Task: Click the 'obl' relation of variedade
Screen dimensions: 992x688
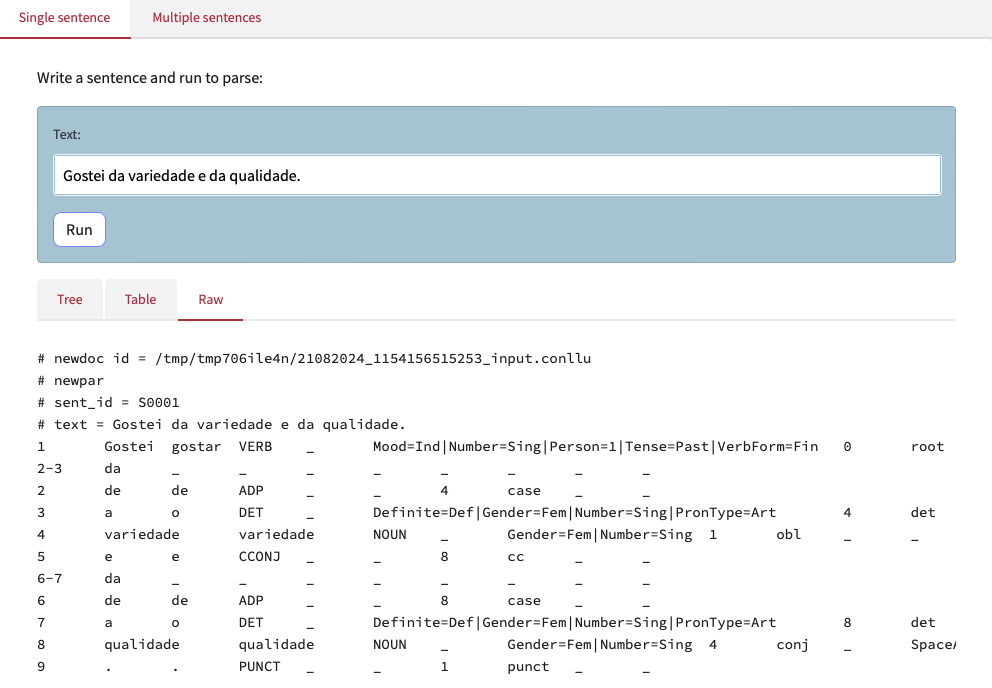Action: tap(788, 534)
